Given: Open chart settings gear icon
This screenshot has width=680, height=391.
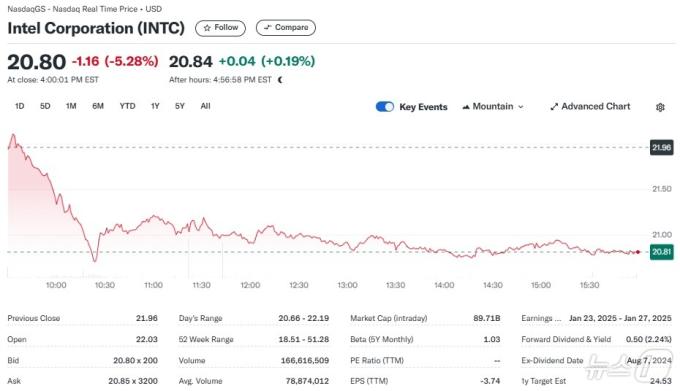Looking at the screenshot, I should pyautogui.click(x=660, y=107).
